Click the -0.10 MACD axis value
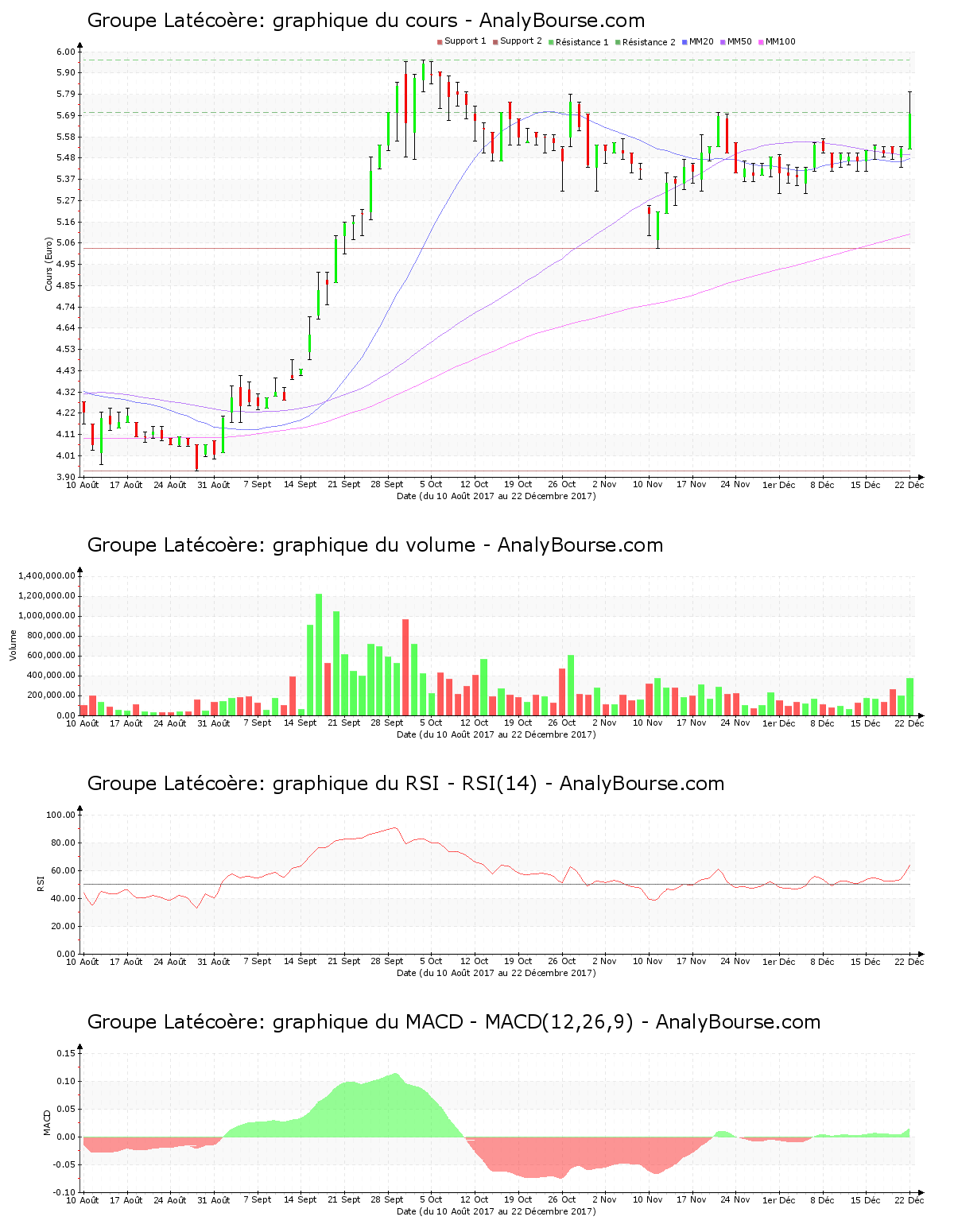The width and height of the screenshot is (954, 1232). pos(65,1192)
